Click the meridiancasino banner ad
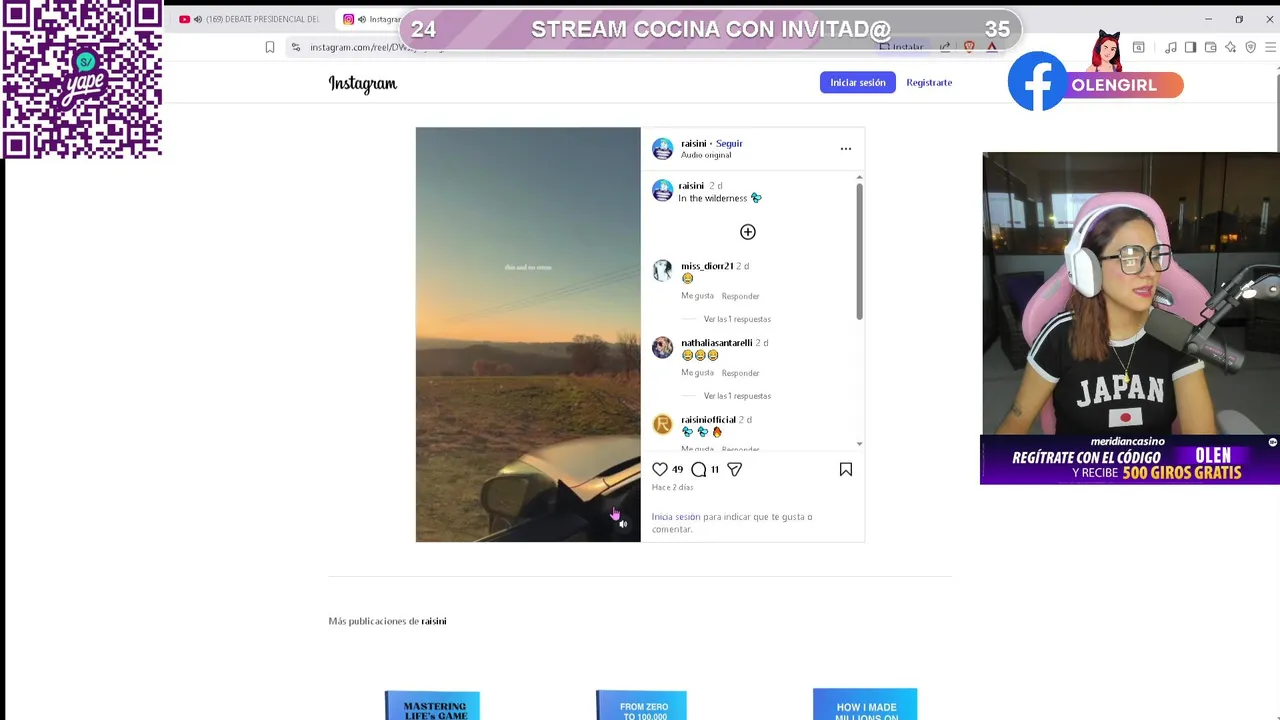 [x=1130, y=460]
